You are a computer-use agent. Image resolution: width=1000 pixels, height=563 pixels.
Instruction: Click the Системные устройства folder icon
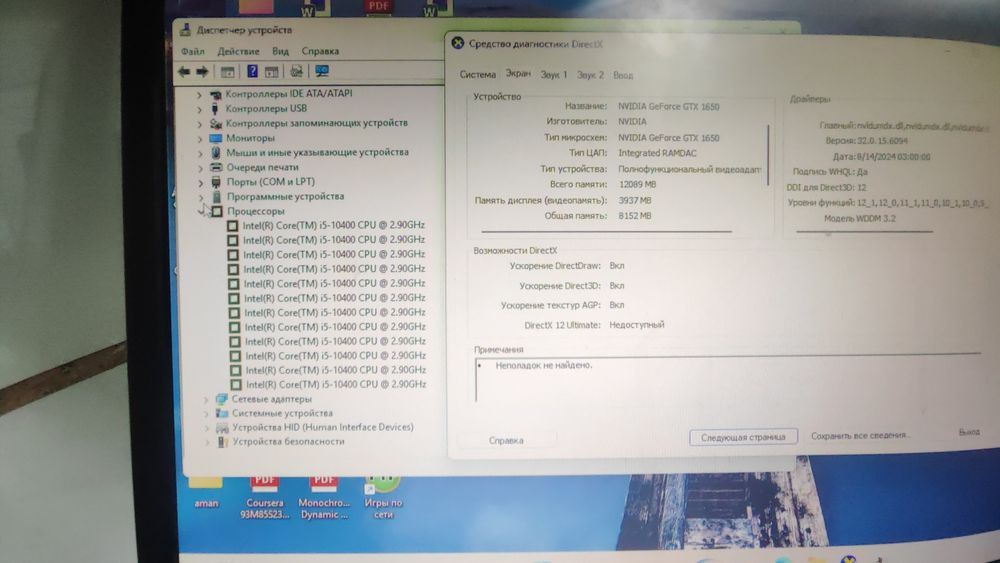tap(221, 413)
